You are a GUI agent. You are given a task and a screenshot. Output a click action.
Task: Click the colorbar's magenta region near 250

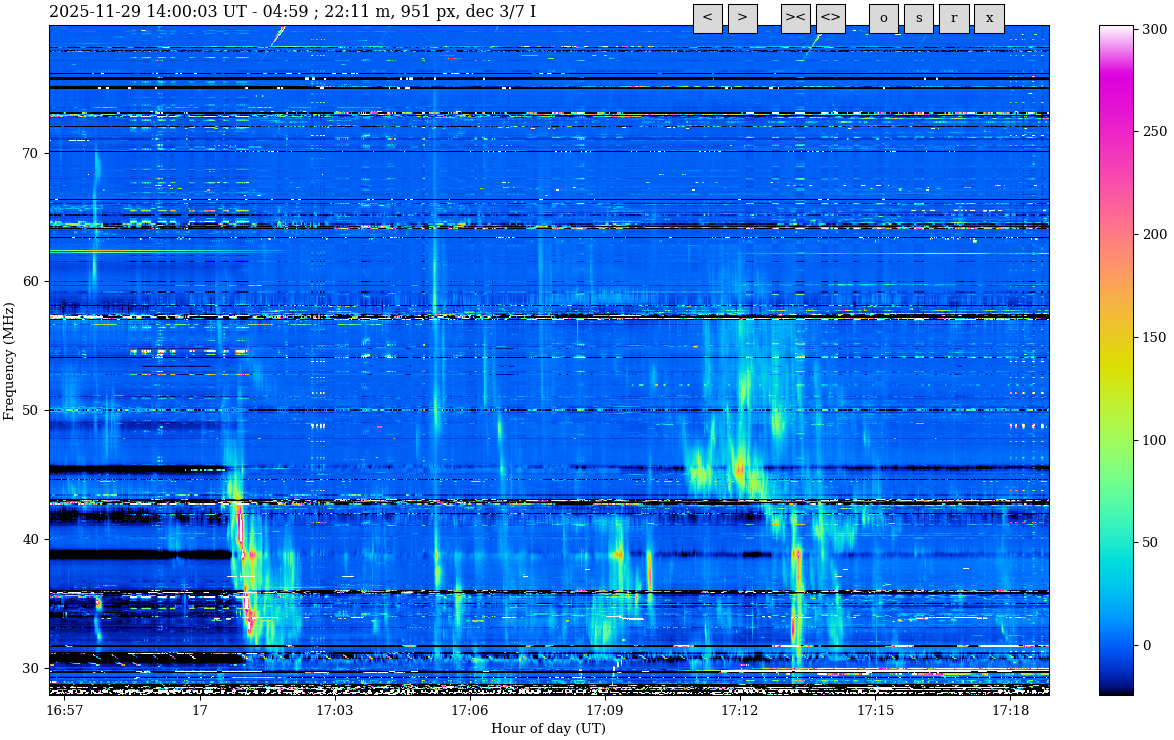1116,132
